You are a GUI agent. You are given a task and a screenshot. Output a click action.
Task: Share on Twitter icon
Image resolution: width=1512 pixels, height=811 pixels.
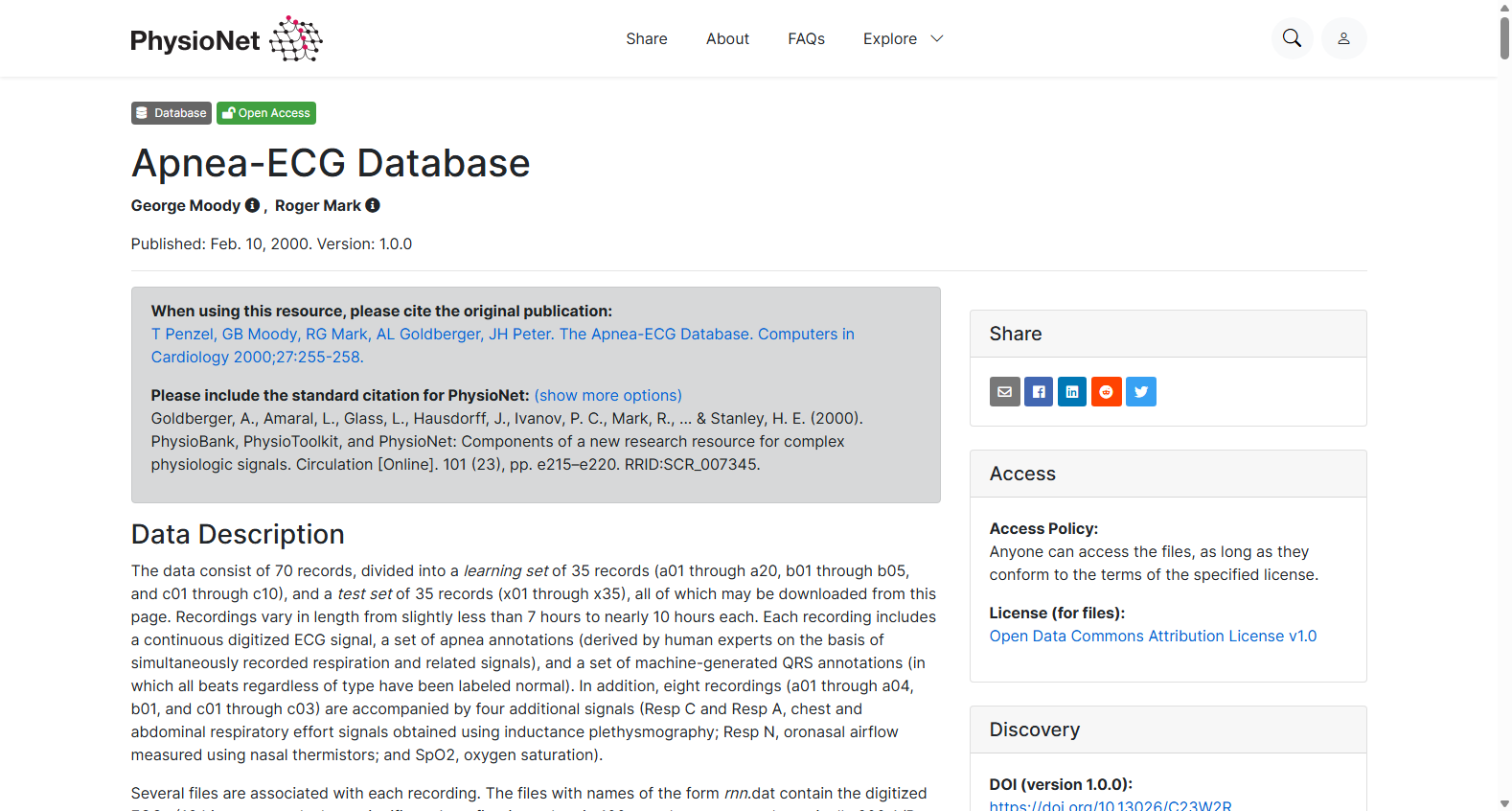pyautogui.click(x=1141, y=391)
